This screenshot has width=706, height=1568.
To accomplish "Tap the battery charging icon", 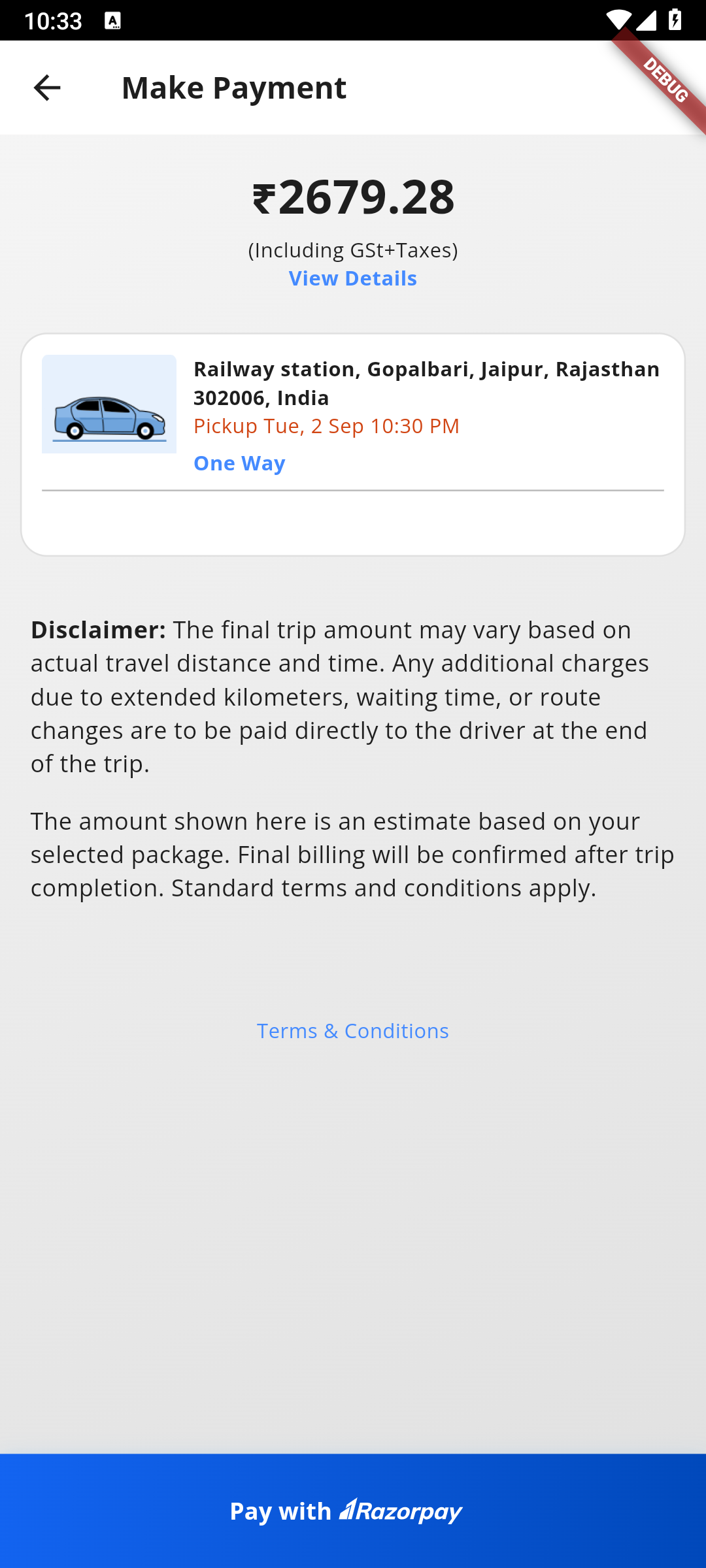I will pos(675,21).
